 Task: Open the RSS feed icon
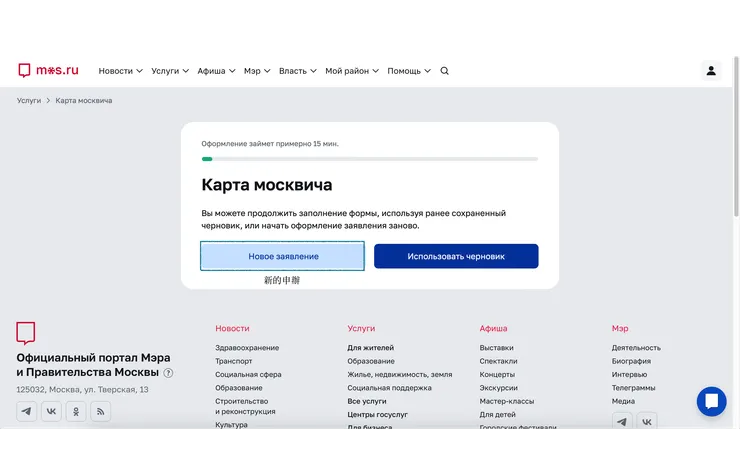point(101,411)
